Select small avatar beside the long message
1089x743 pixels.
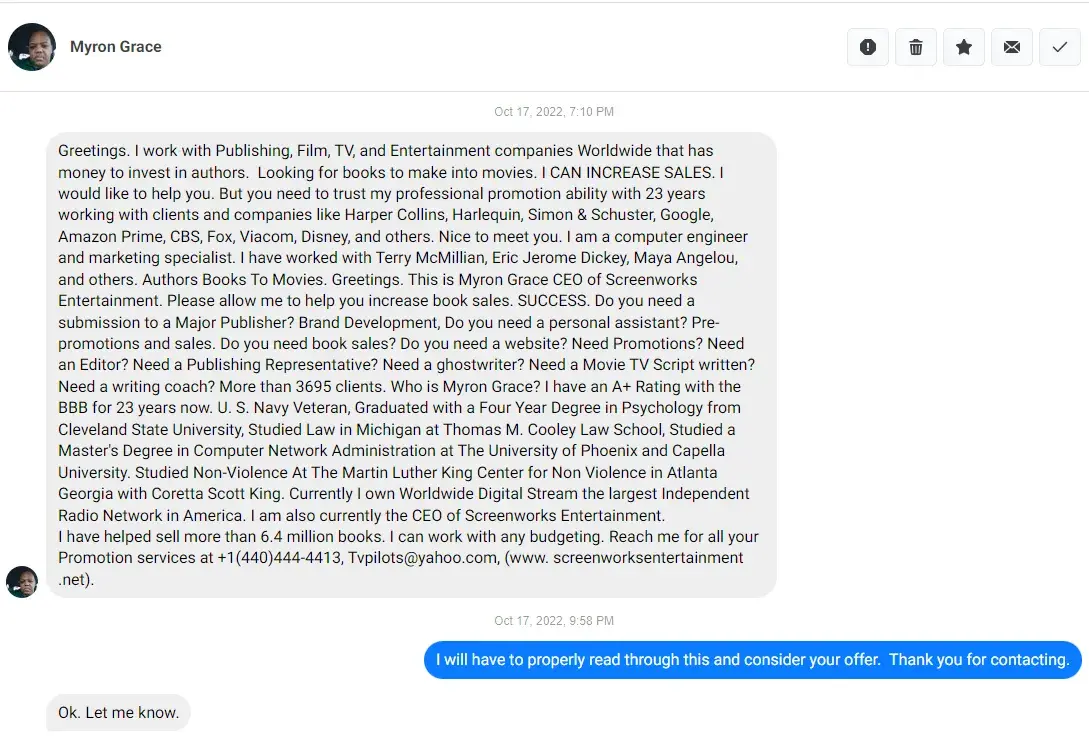(22, 582)
